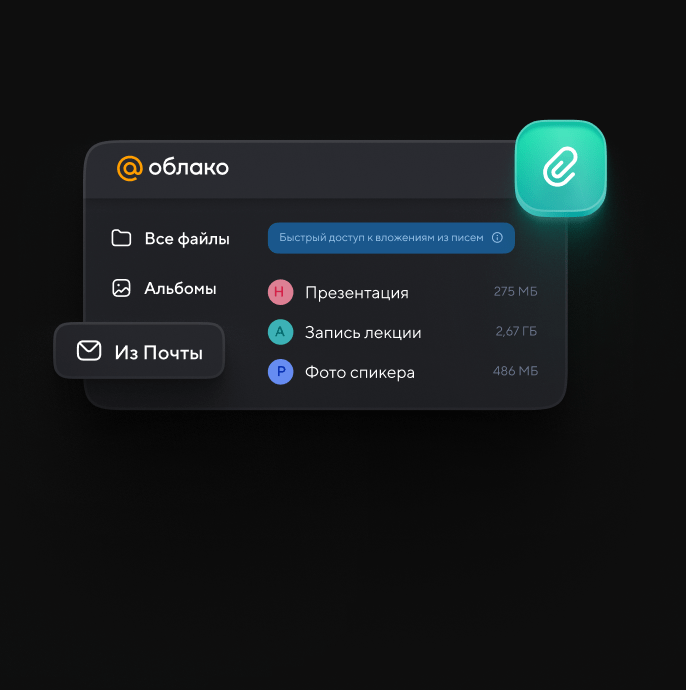Click the orange @ logo icon
This screenshot has width=686, height=690.
[129, 168]
